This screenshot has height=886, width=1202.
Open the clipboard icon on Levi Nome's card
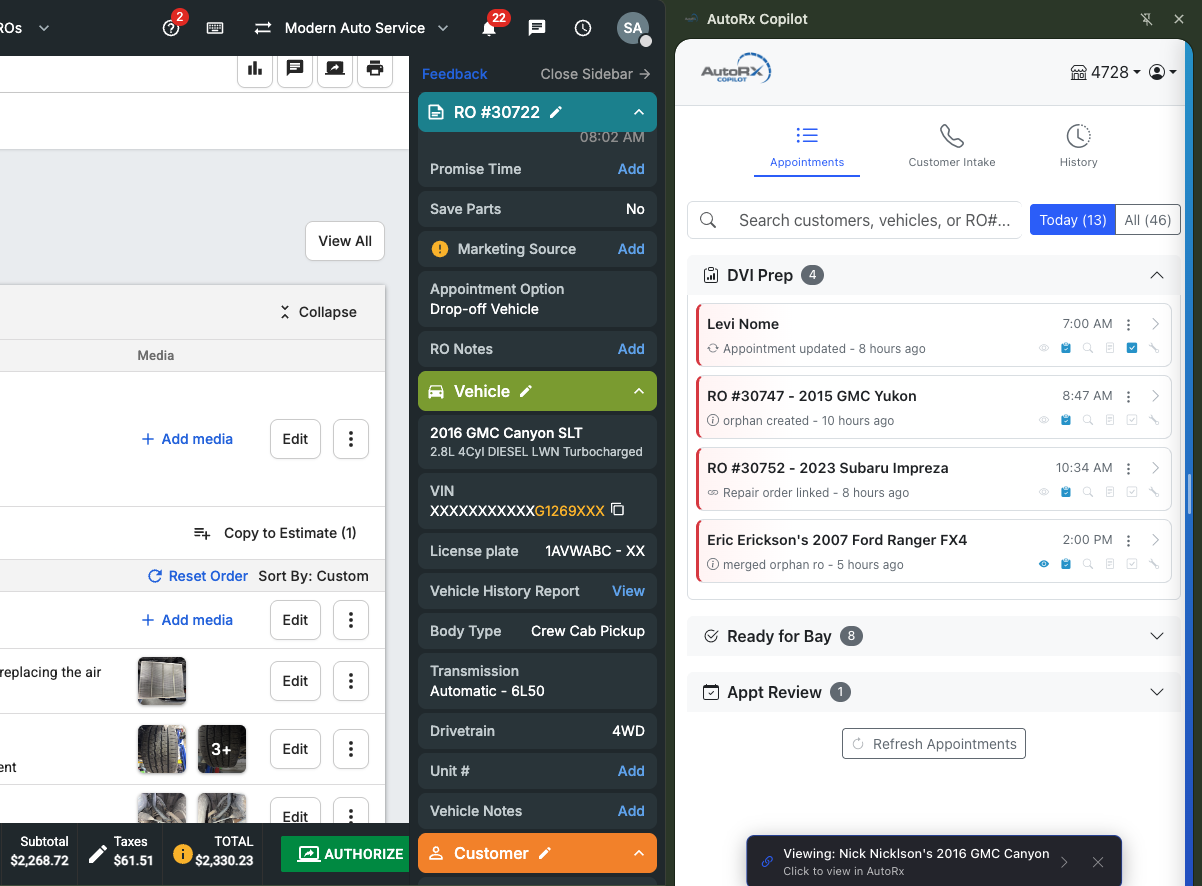coord(1065,348)
